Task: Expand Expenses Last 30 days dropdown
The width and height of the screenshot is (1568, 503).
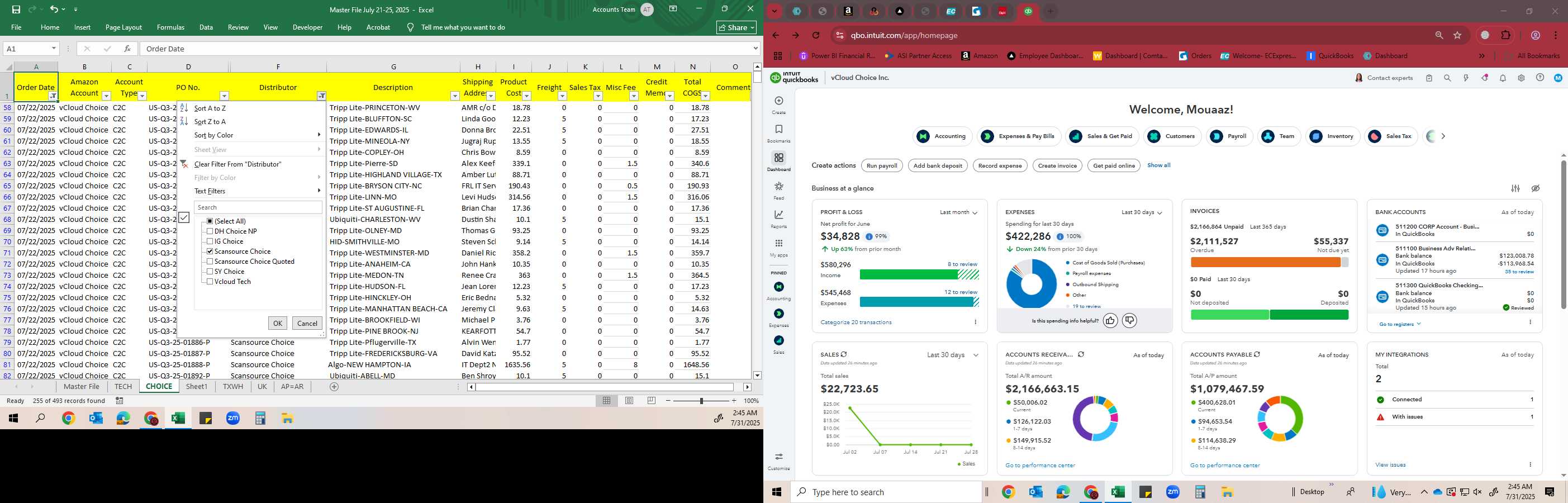Action: (1142, 212)
